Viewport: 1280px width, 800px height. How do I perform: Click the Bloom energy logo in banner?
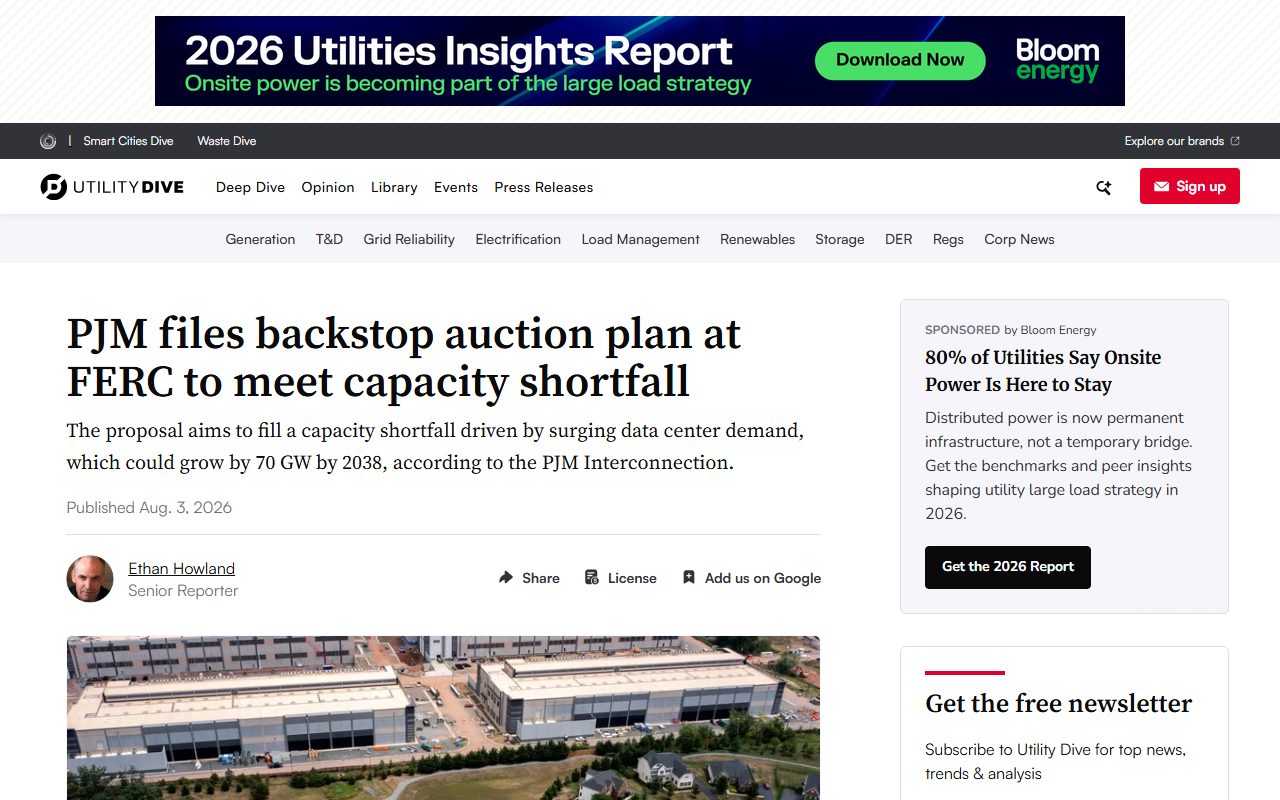pyautogui.click(x=1058, y=60)
